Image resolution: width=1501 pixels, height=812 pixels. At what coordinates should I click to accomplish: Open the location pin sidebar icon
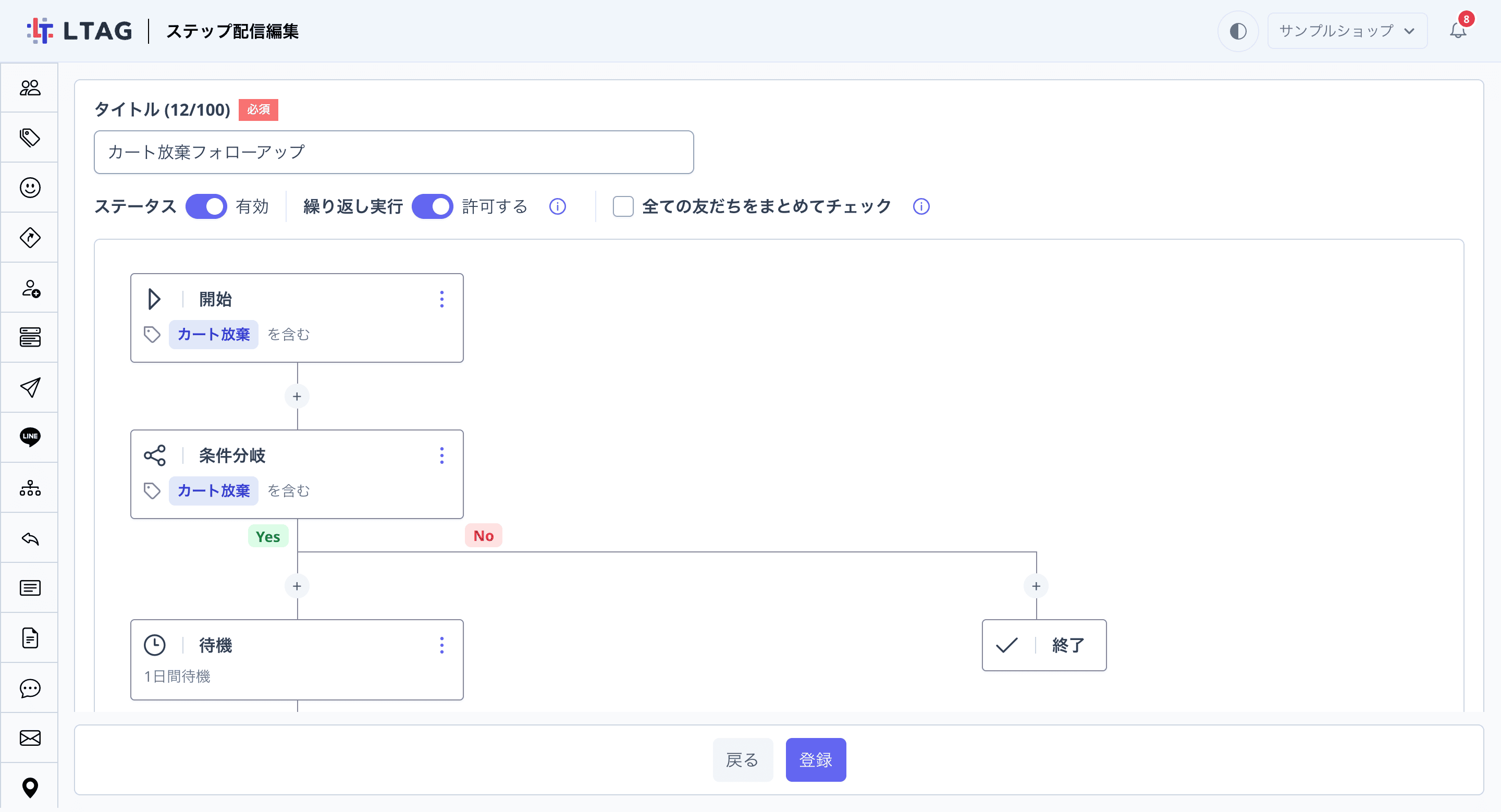click(x=30, y=788)
